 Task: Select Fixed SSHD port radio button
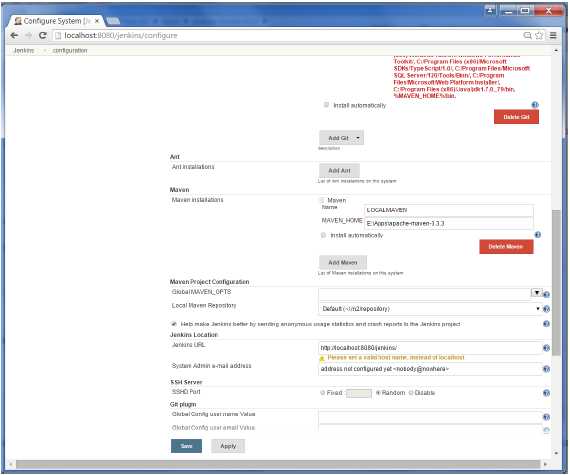tap(322, 393)
